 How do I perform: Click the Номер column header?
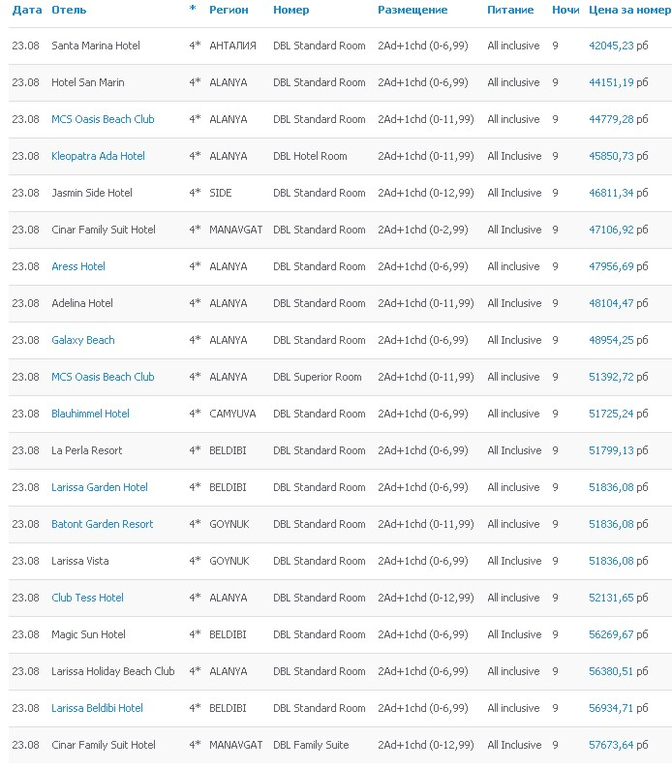[x=291, y=10]
